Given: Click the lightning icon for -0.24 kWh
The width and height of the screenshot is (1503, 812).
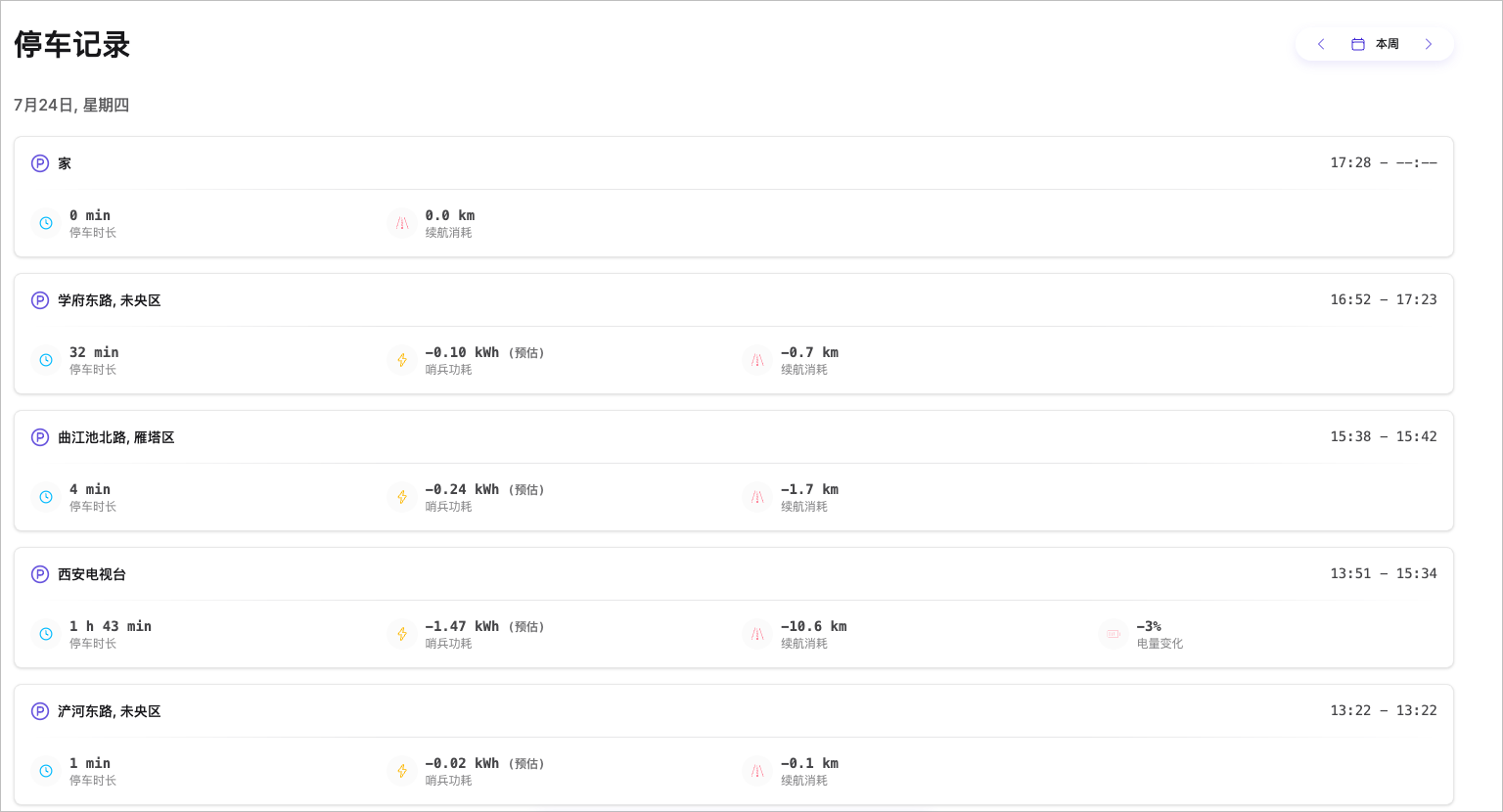Looking at the screenshot, I should click(402, 497).
